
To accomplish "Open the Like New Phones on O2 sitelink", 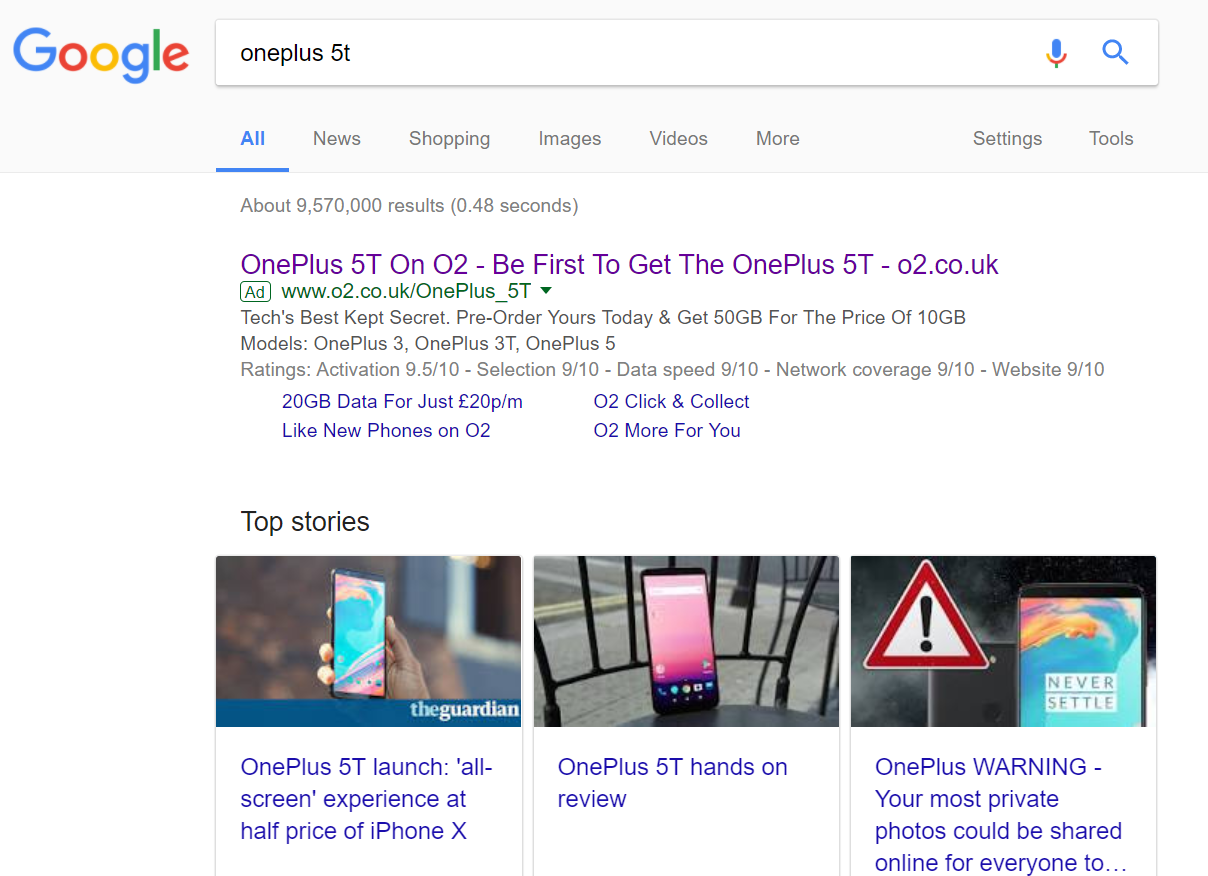I will point(386,431).
